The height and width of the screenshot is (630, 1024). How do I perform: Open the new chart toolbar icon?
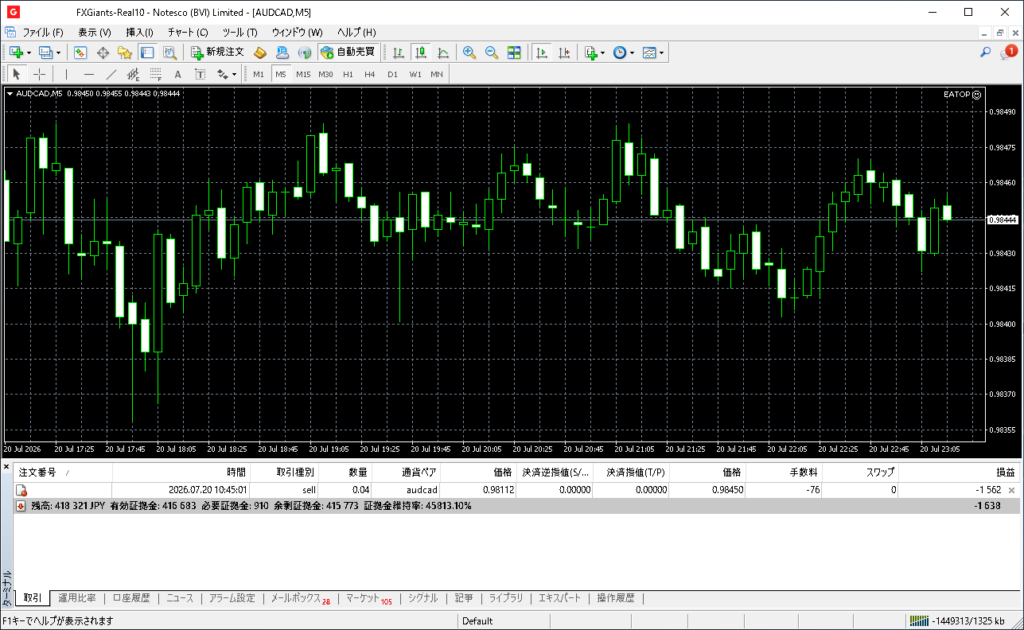pyautogui.click(x=16, y=53)
